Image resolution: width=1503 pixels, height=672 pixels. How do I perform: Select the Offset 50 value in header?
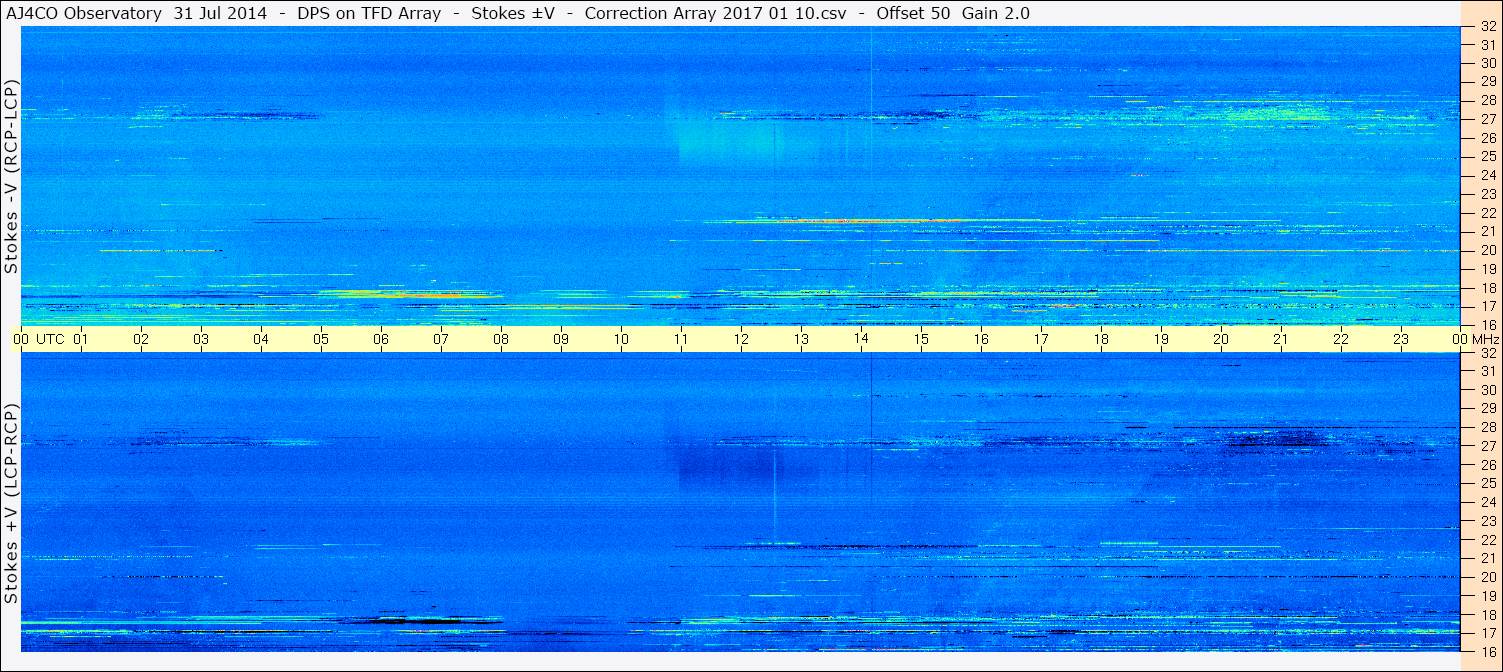[x=913, y=13]
